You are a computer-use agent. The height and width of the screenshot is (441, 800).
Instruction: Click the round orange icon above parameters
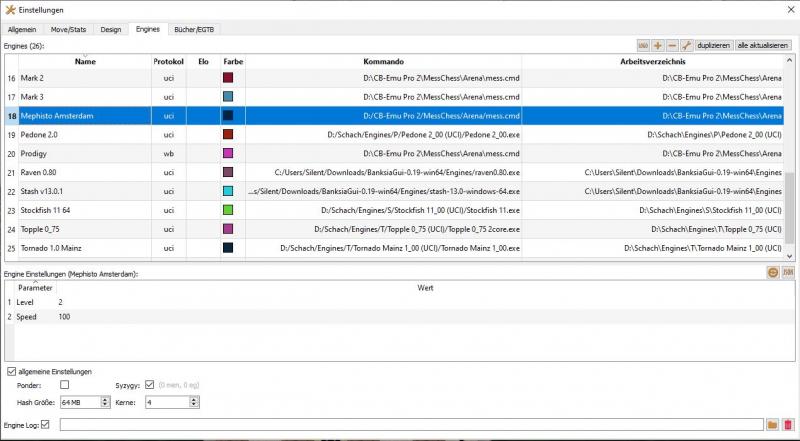pos(773,272)
